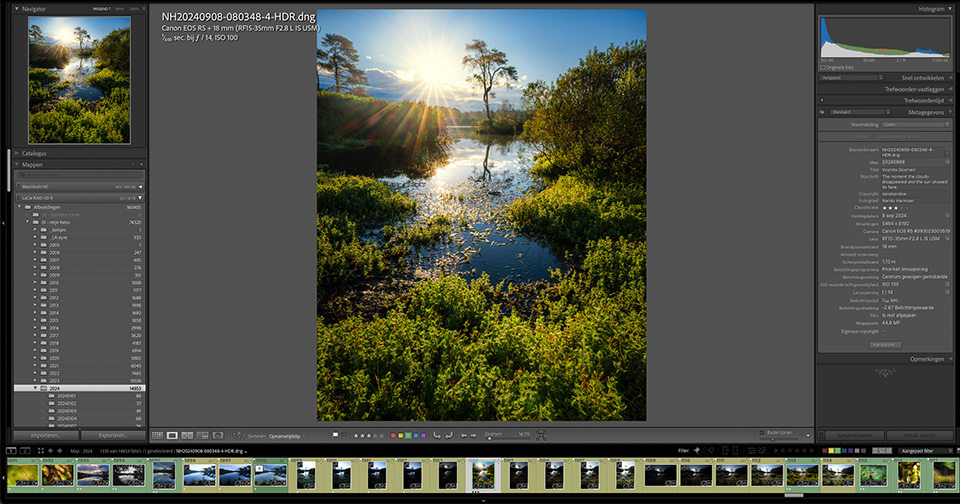The image size is (960, 504).
Task: Click the Navigator preview thumbnail
Action: 79,80
